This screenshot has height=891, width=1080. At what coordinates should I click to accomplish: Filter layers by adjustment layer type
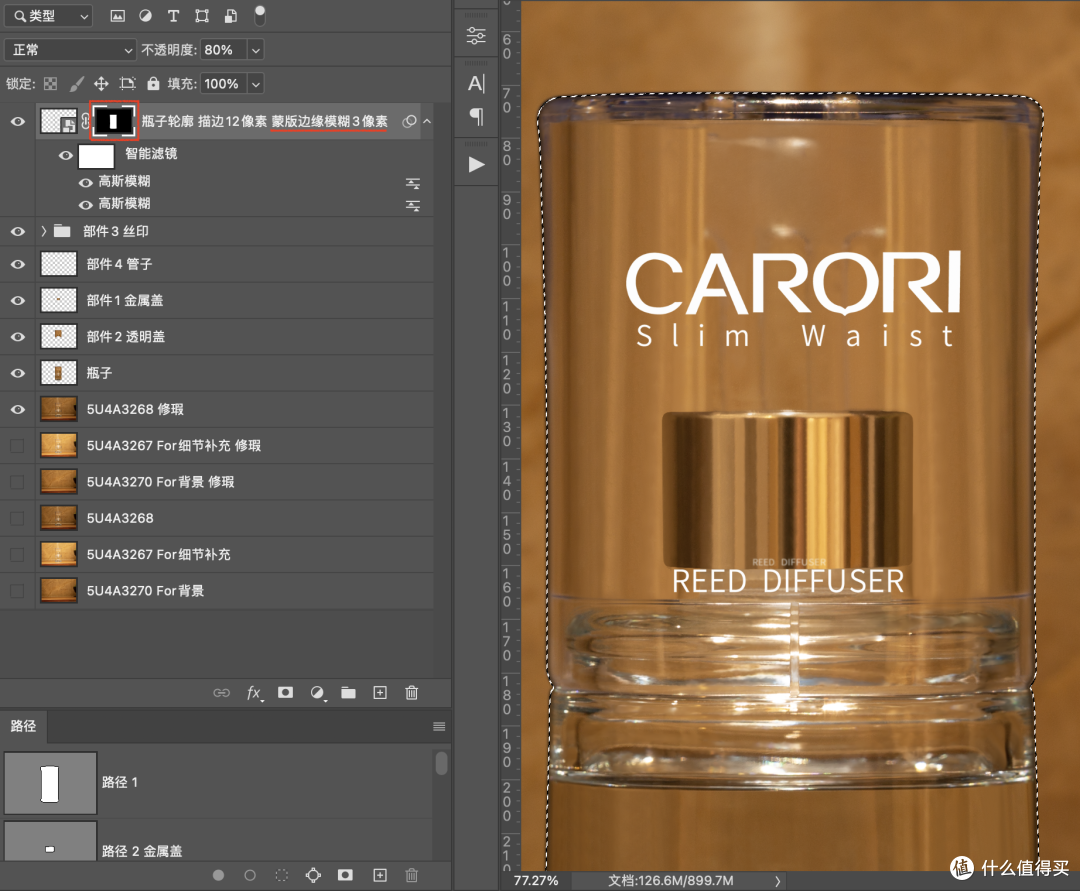tap(145, 16)
